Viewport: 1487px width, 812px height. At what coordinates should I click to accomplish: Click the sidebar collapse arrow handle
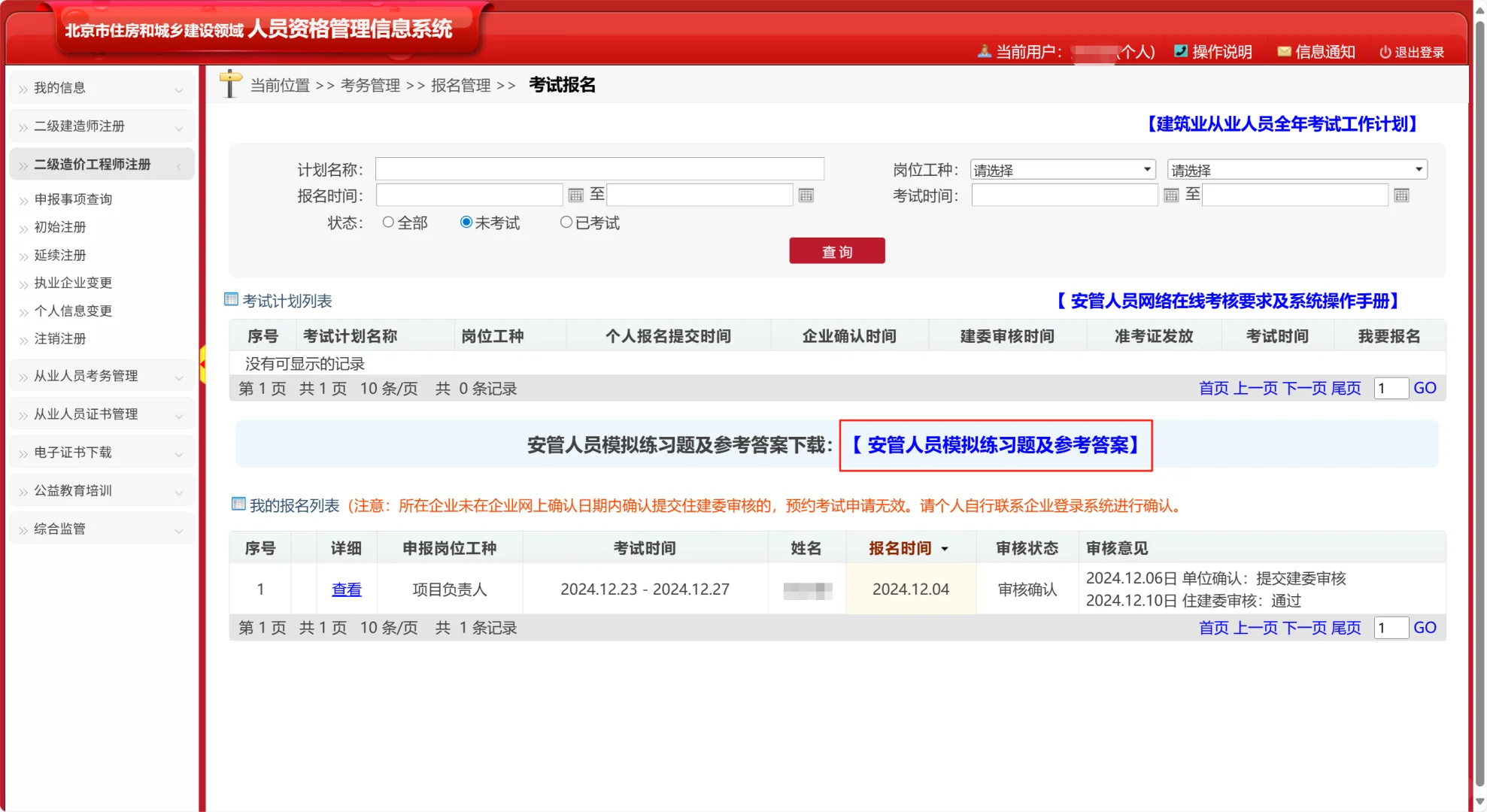coord(202,365)
